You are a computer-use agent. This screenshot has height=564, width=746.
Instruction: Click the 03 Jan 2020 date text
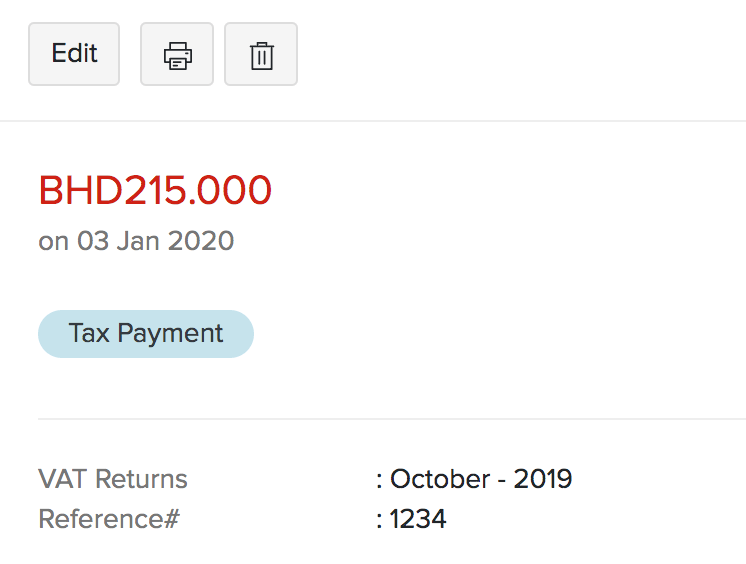tap(155, 241)
